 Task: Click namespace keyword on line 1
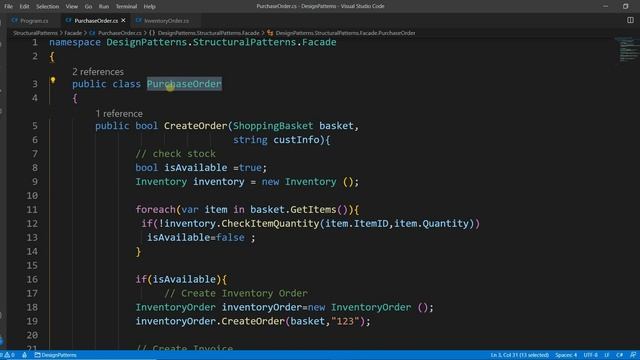click(75, 42)
